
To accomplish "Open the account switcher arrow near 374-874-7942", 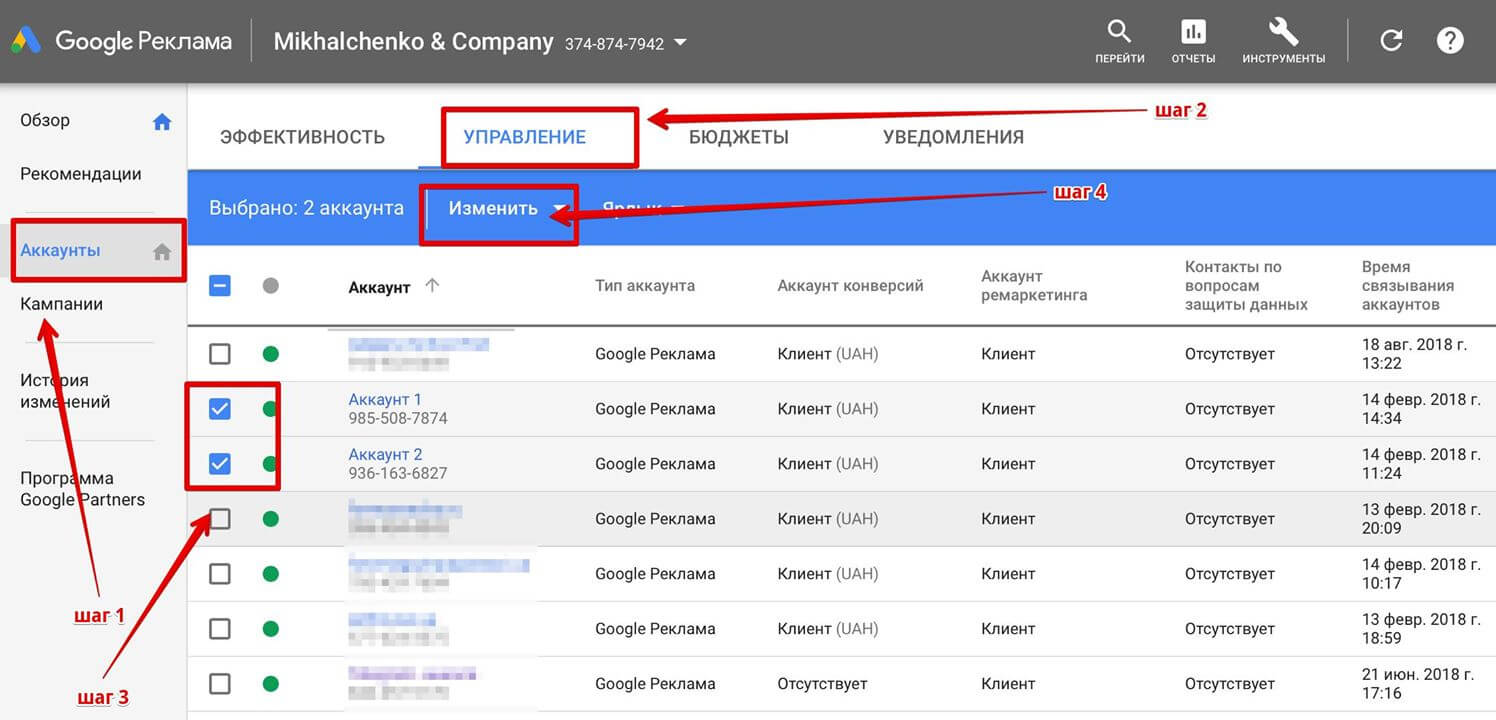I will point(680,43).
